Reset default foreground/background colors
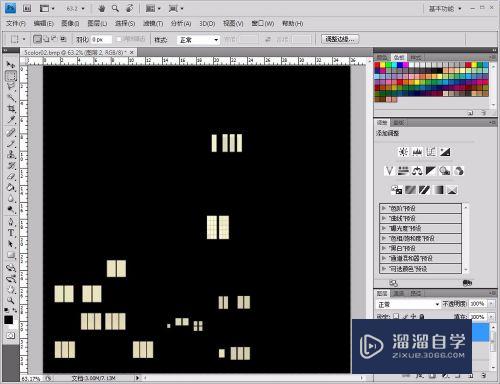Image resolution: width=500 pixels, height=384 pixels. [7, 310]
